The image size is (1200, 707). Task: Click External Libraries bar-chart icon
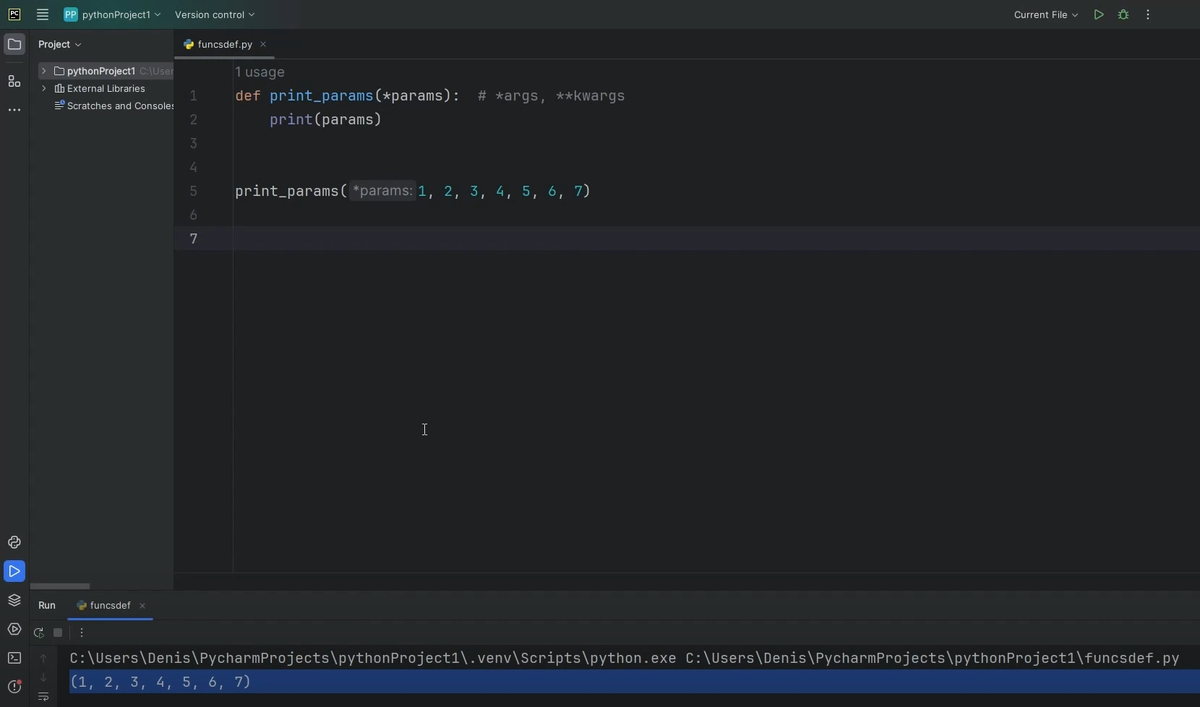point(60,88)
